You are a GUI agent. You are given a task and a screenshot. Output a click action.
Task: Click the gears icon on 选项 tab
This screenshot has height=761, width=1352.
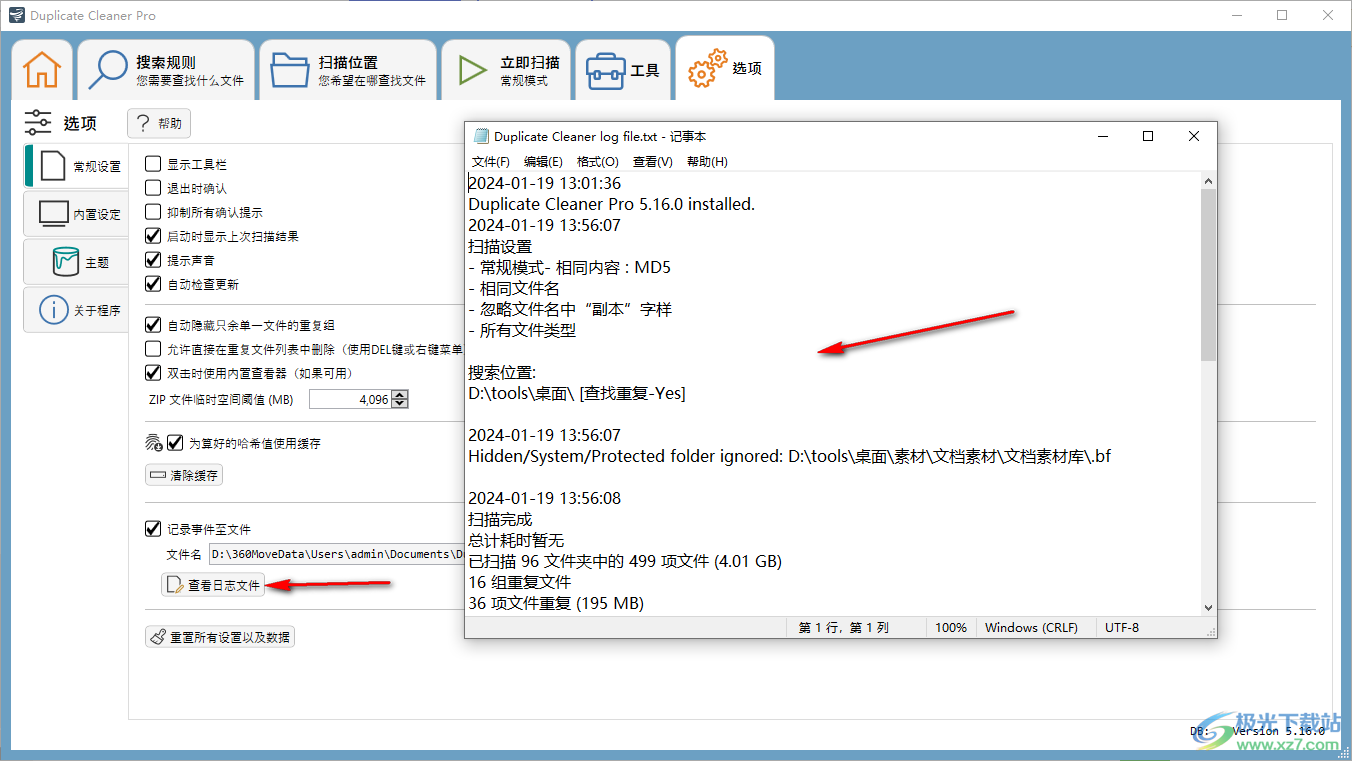coord(707,68)
